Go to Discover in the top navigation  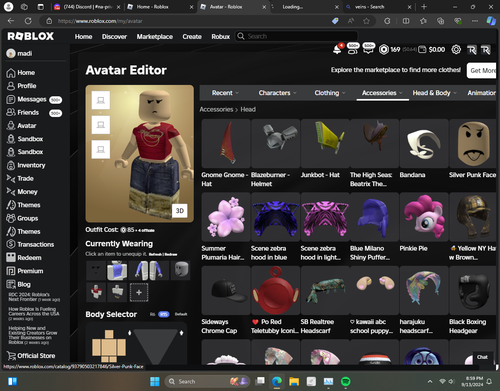[x=114, y=37]
